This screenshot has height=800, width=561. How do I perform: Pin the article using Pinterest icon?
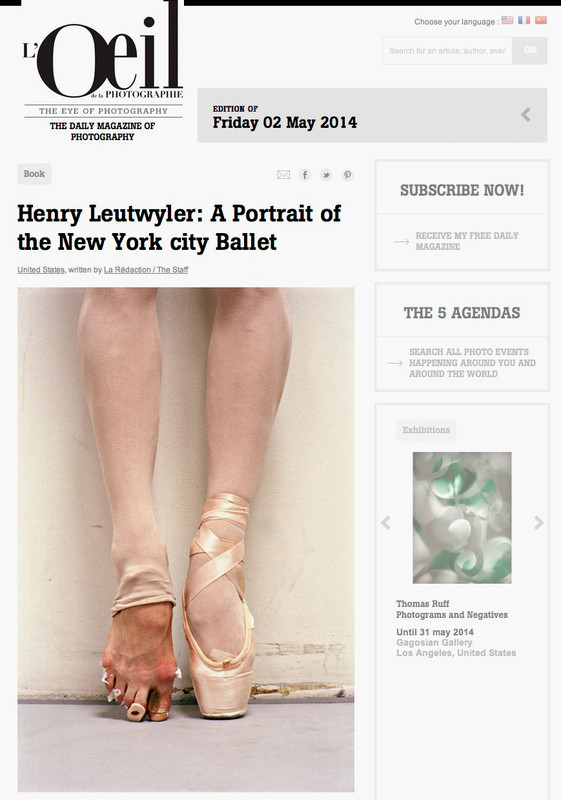tap(347, 175)
